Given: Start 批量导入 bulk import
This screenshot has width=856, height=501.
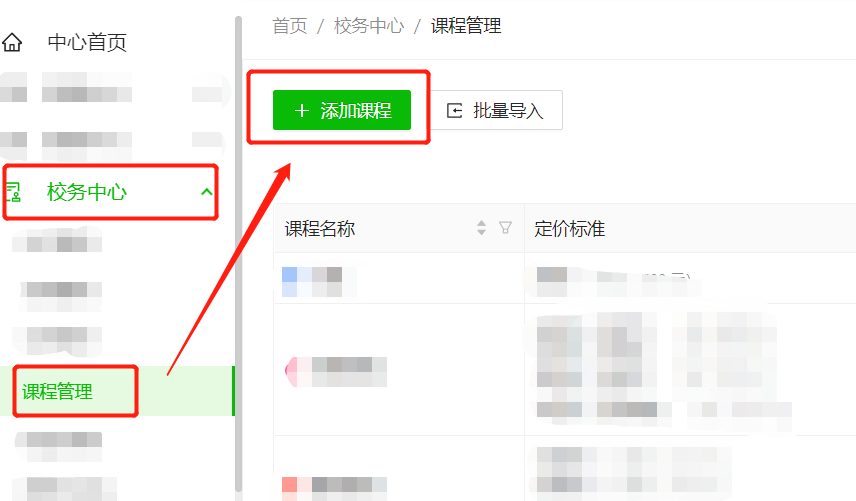Looking at the screenshot, I should tap(497, 110).
